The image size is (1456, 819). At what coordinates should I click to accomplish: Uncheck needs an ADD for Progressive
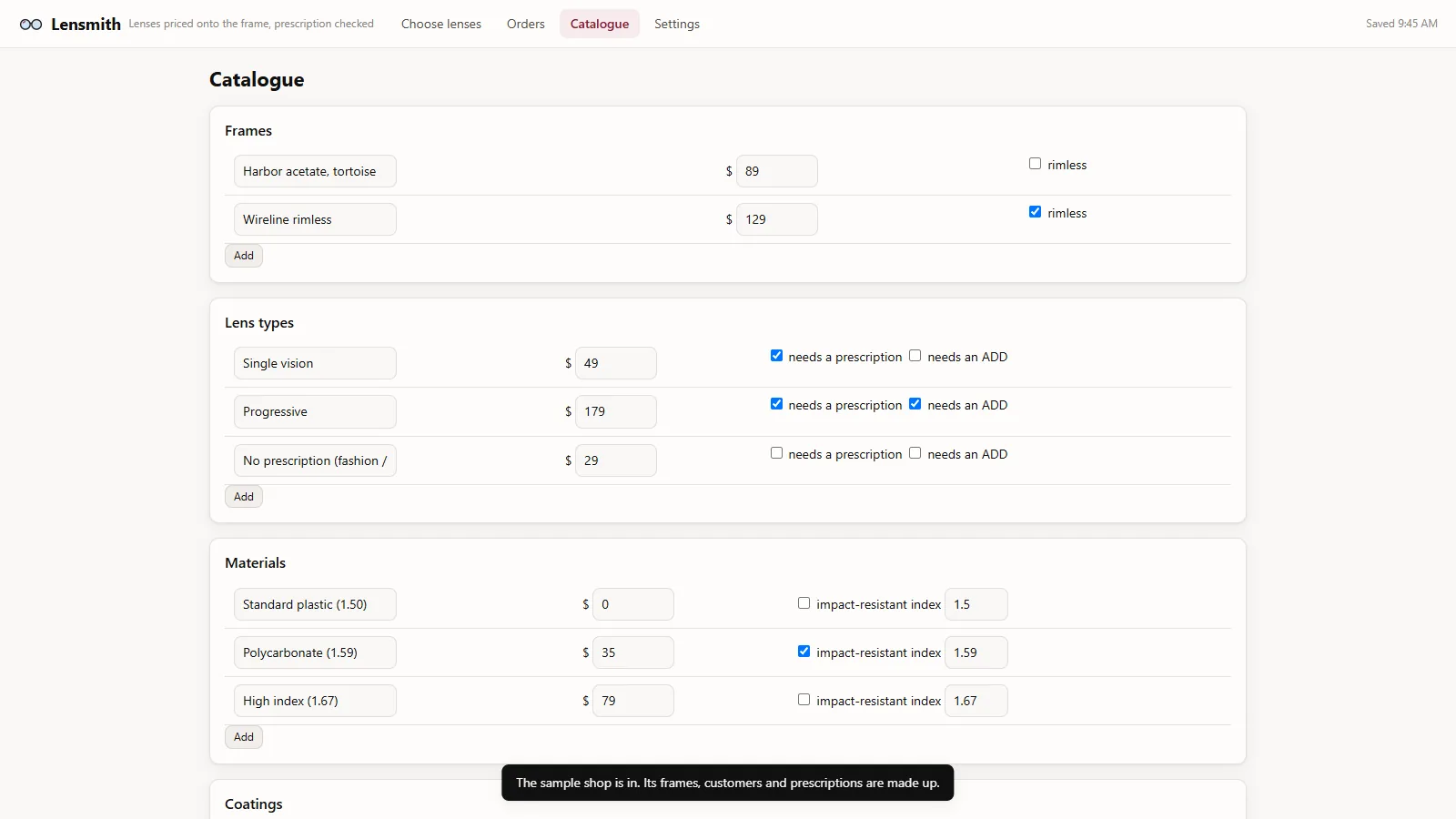click(x=915, y=404)
